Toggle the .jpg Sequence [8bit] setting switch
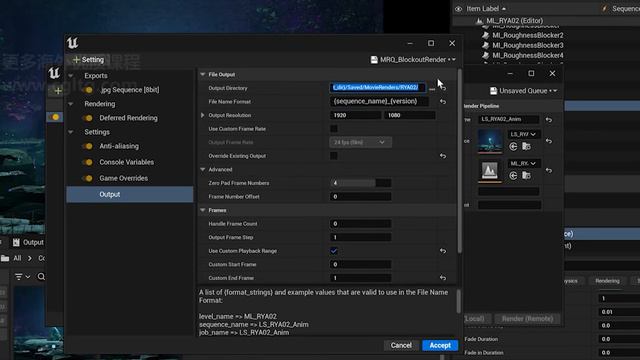640x360 pixels. [87, 90]
